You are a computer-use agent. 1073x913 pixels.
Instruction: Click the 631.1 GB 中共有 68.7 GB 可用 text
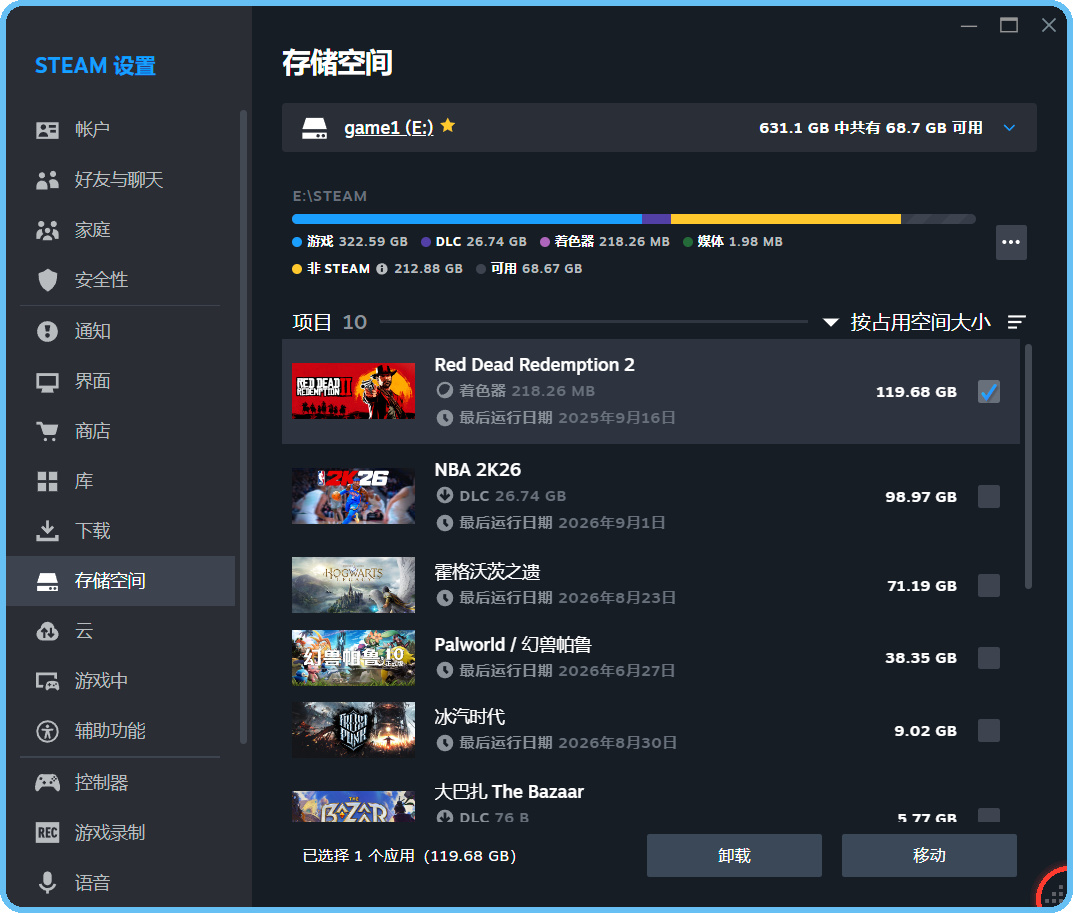click(870, 128)
